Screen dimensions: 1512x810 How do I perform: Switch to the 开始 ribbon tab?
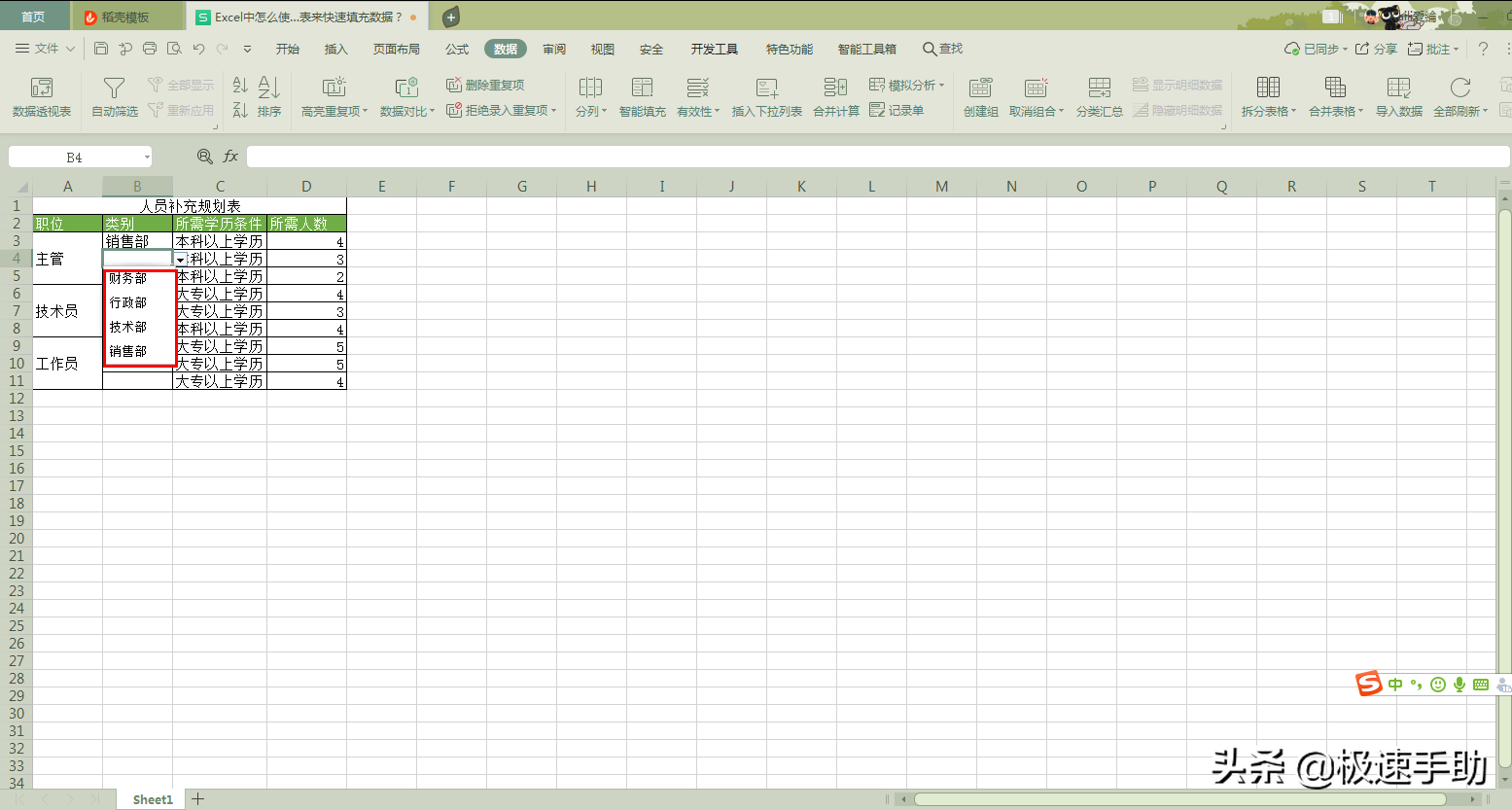[x=288, y=49]
